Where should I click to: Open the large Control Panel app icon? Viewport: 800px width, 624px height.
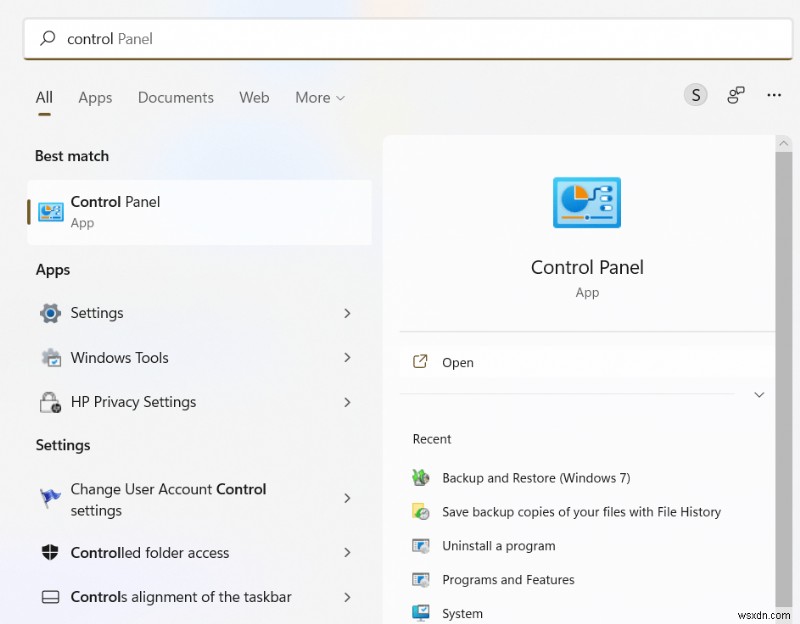[x=587, y=202]
